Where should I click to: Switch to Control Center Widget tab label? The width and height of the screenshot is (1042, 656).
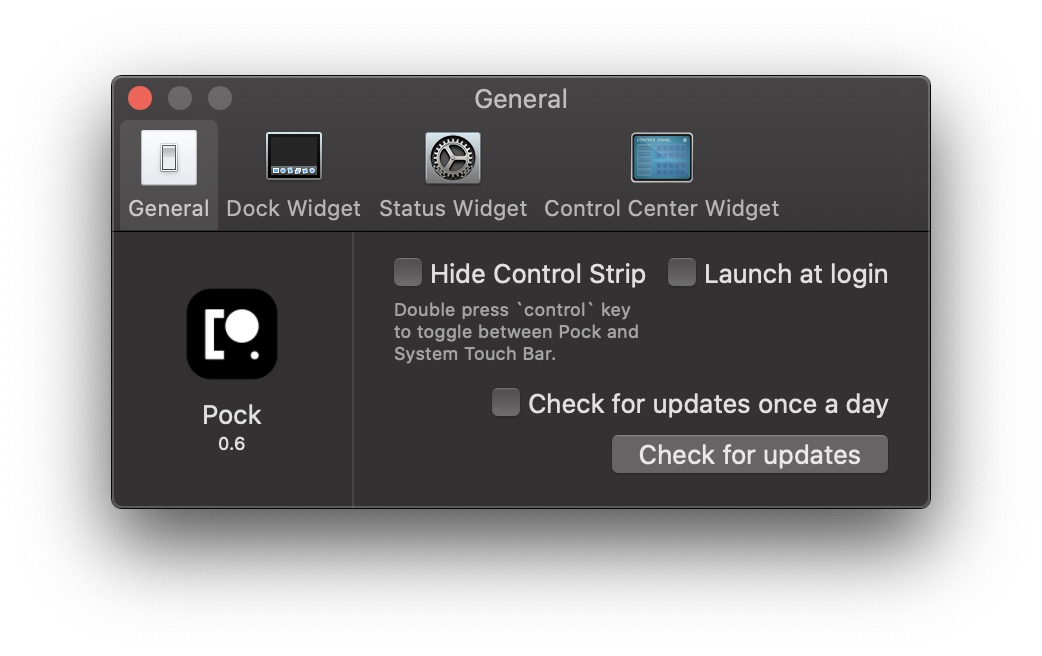661,209
